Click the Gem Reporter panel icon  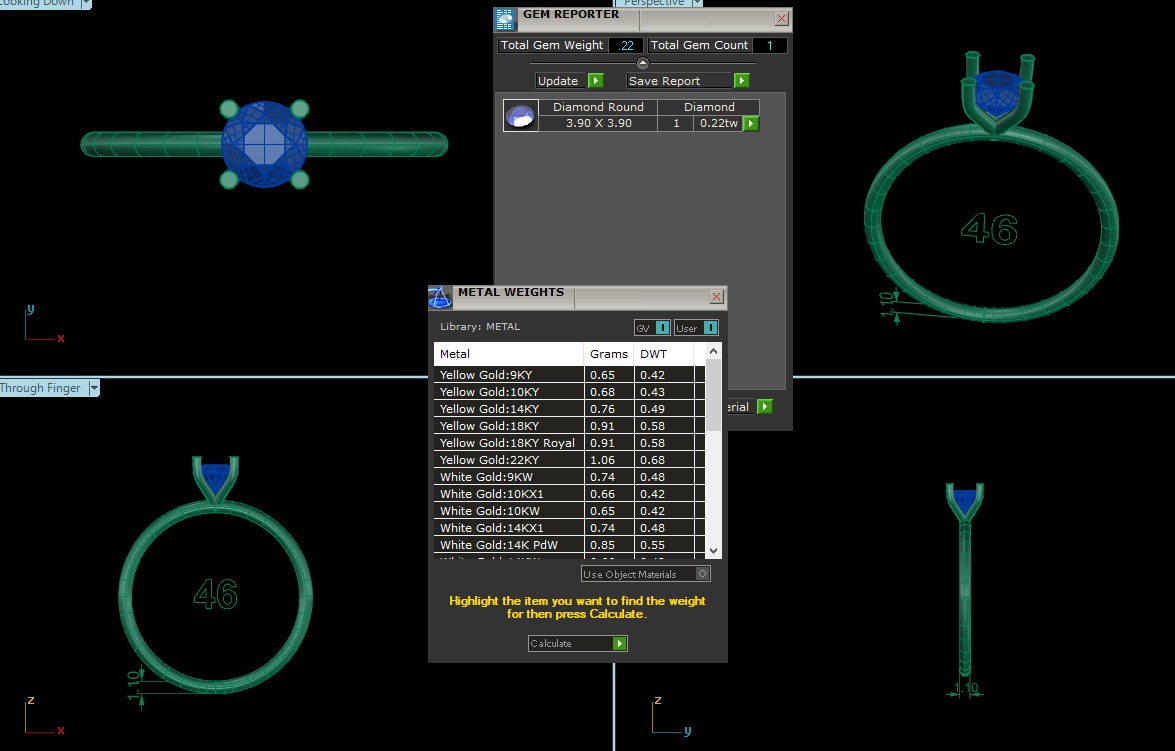tap(506, 18)
